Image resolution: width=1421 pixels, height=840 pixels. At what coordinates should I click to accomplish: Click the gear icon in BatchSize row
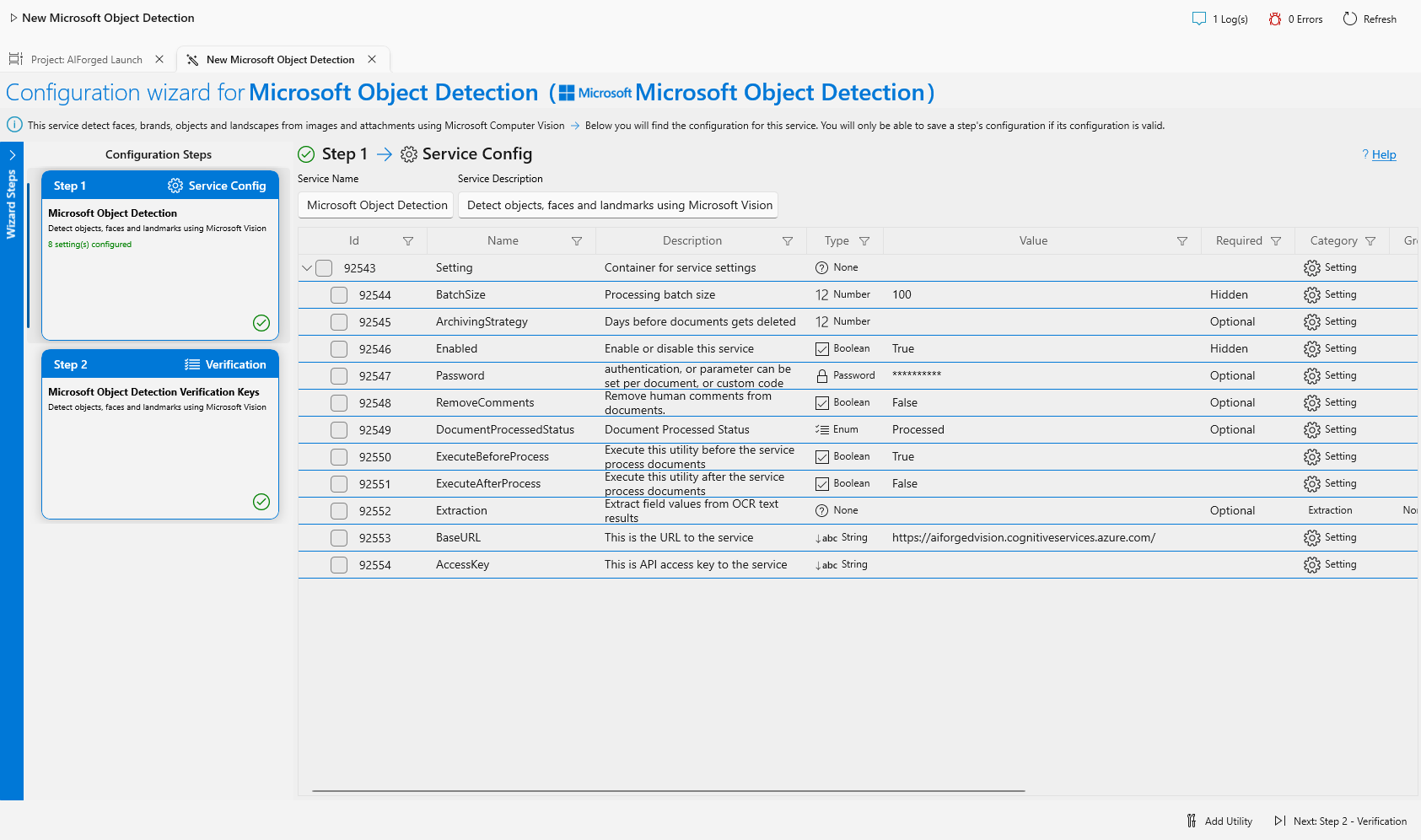[x=1312, y=295]
